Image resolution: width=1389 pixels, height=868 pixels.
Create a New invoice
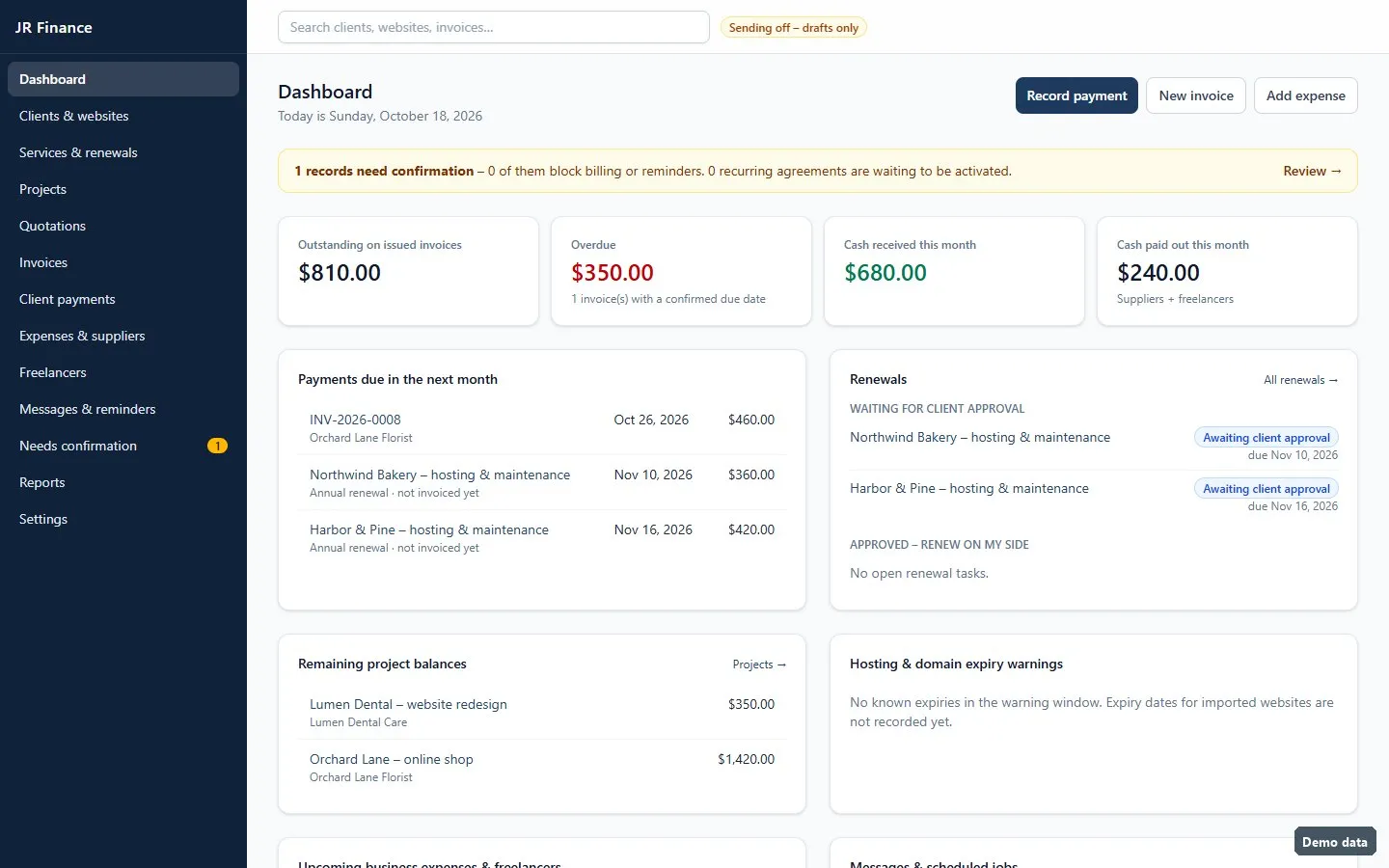pyautogui.click(x=1196, y=95)
